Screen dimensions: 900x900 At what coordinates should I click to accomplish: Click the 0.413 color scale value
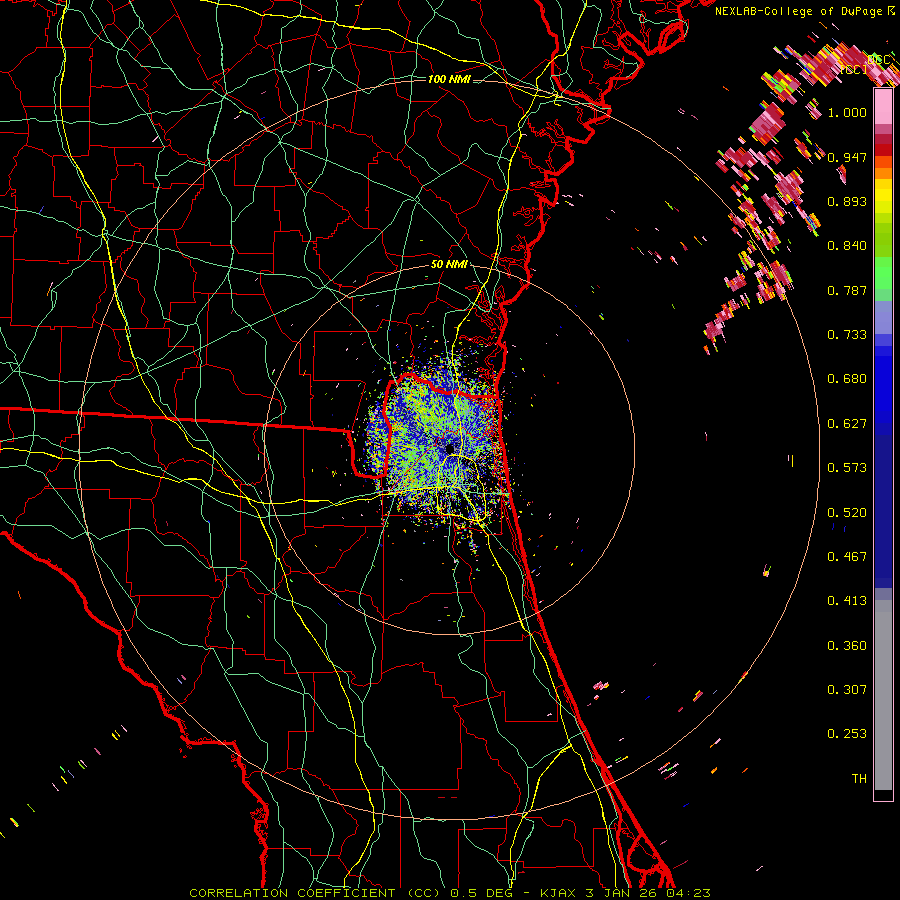point(847,601)
